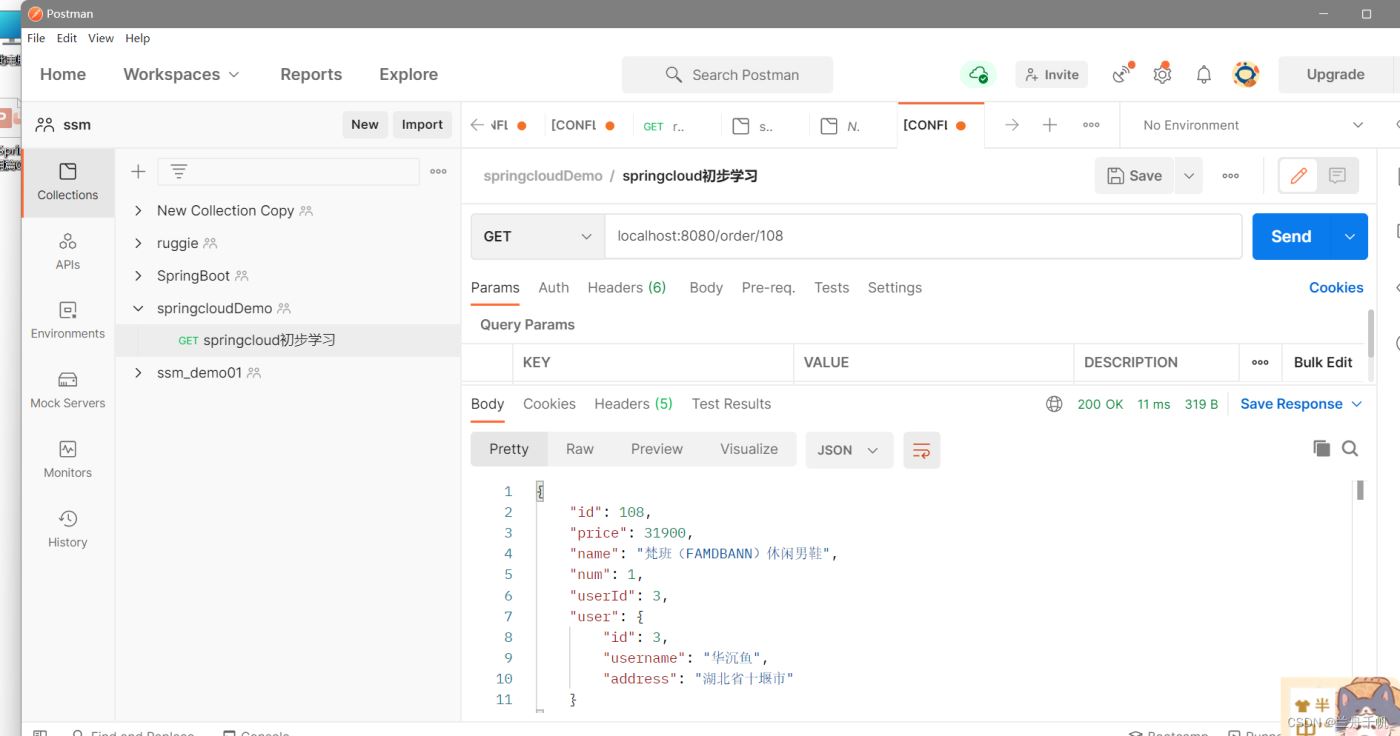
Task: Click the filter icon in collections search
Action: click(x=179, y=172)
